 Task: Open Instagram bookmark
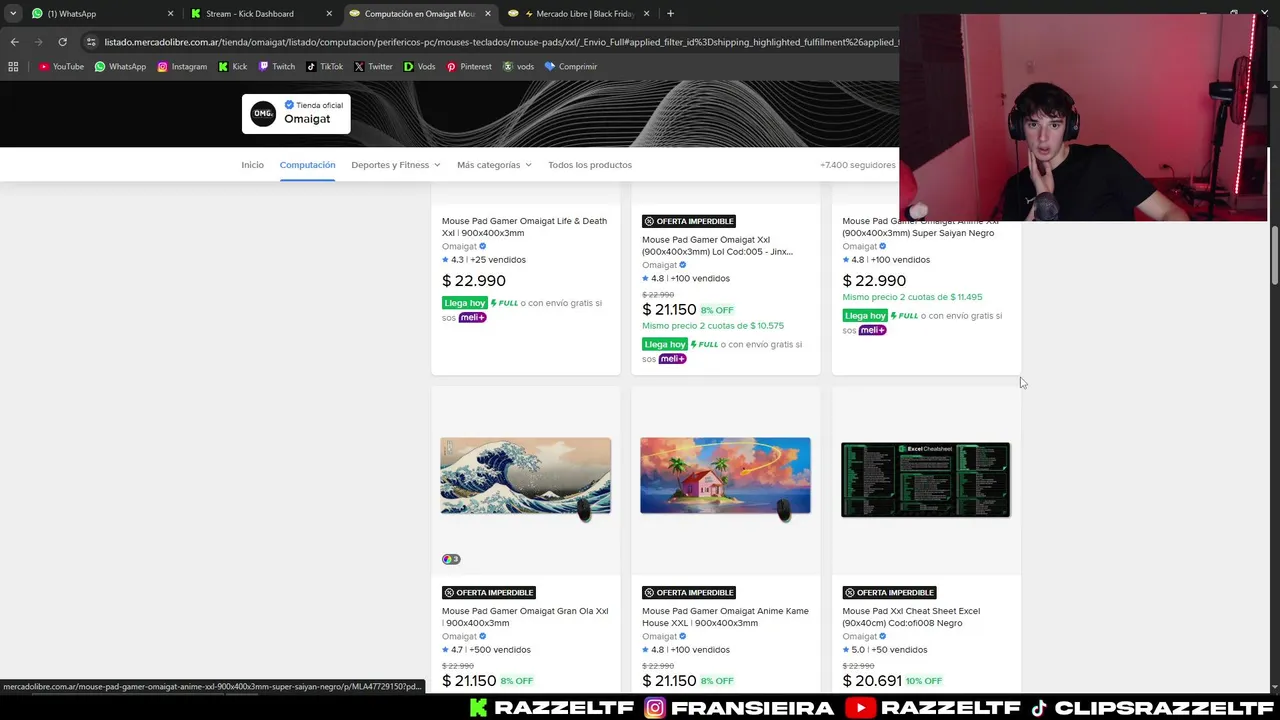click(182, 67)
